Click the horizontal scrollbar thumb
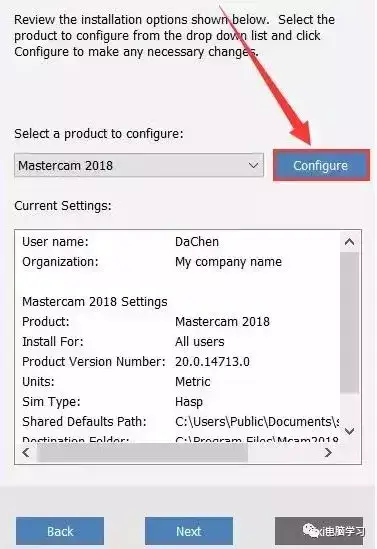Screen dimensions: 377x549 coord(142,452)
